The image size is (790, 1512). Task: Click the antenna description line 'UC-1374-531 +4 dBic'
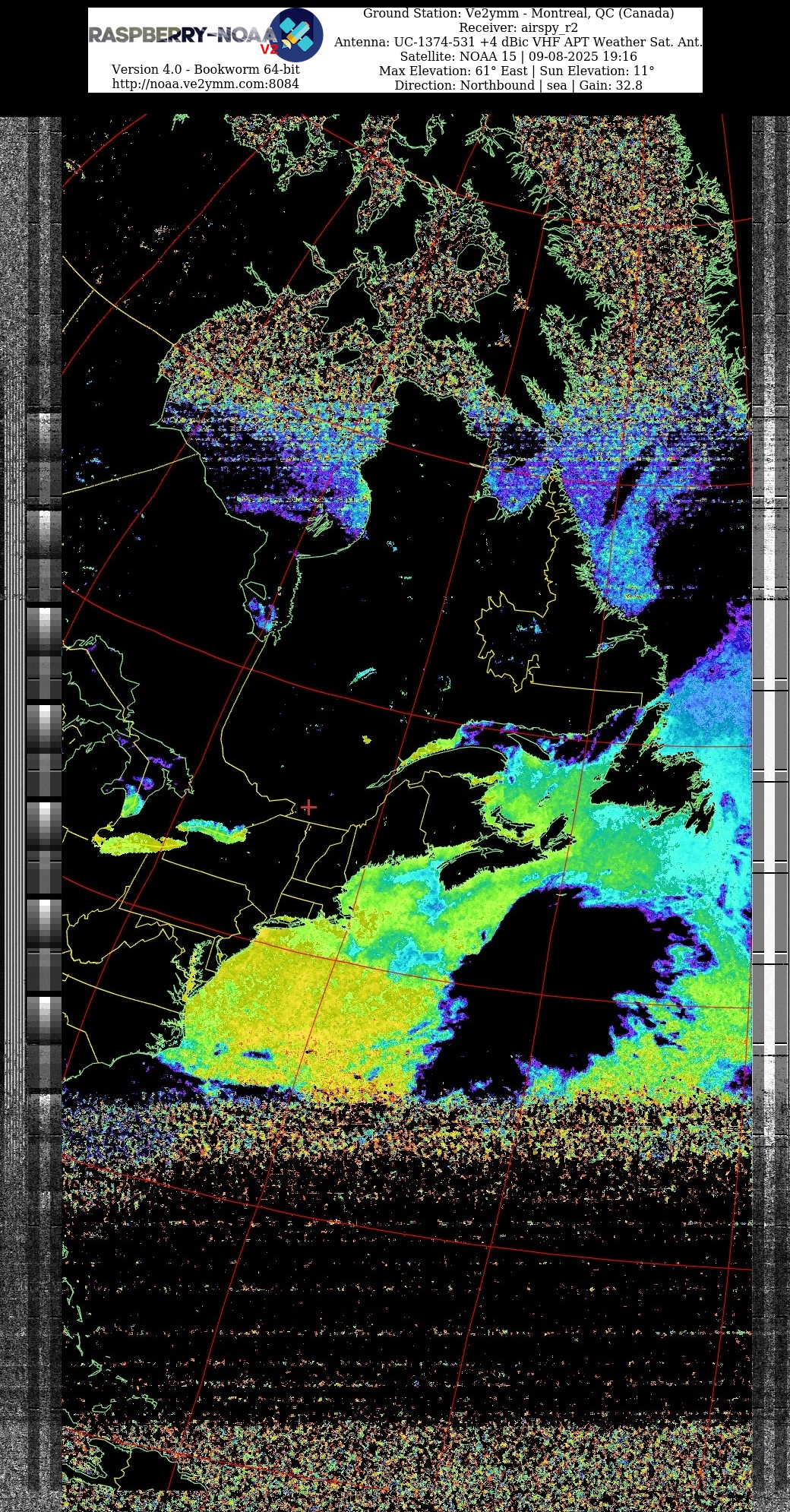[x=518, y=43]
